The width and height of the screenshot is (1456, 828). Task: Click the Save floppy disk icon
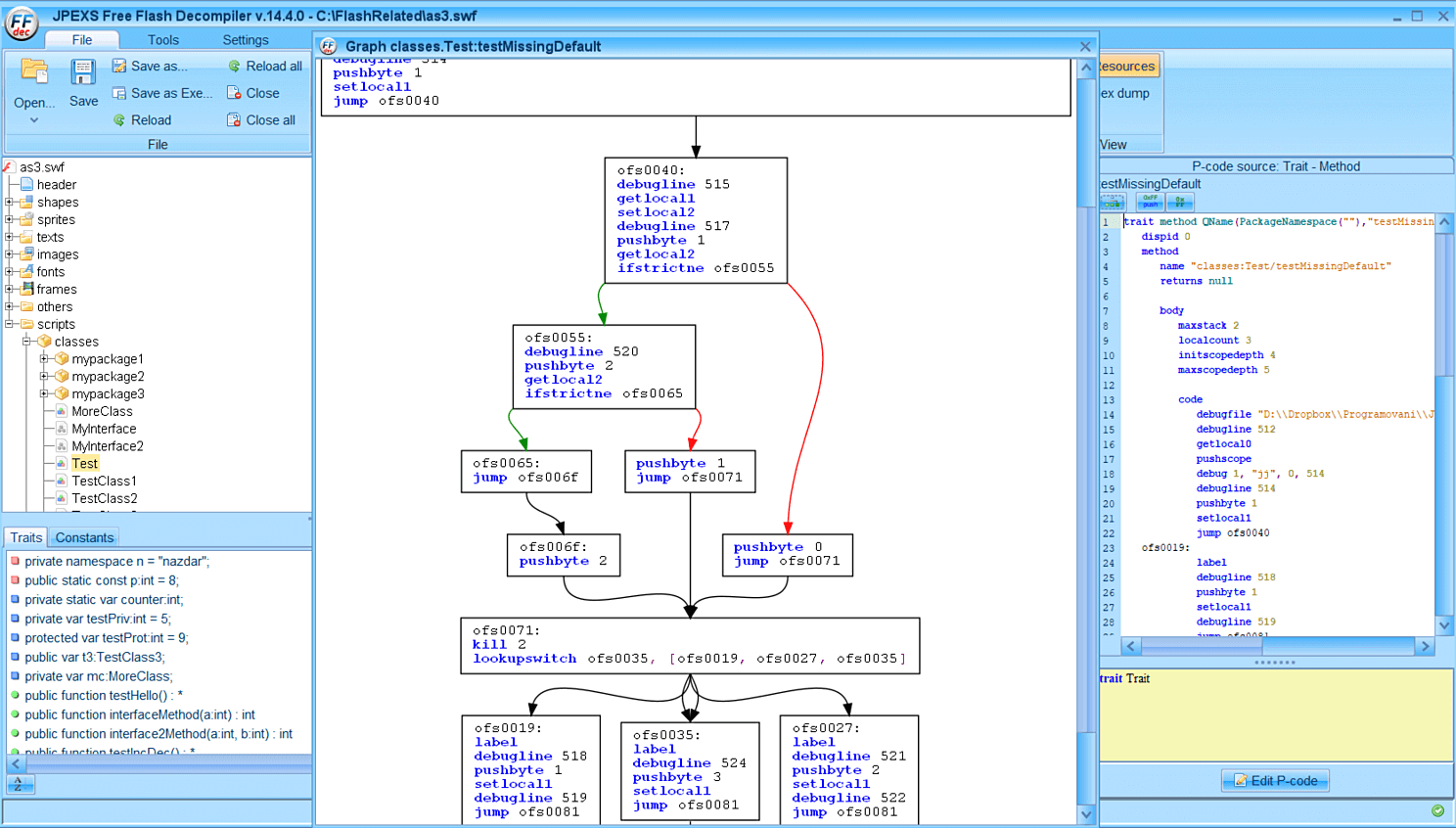tap(83, 72)
